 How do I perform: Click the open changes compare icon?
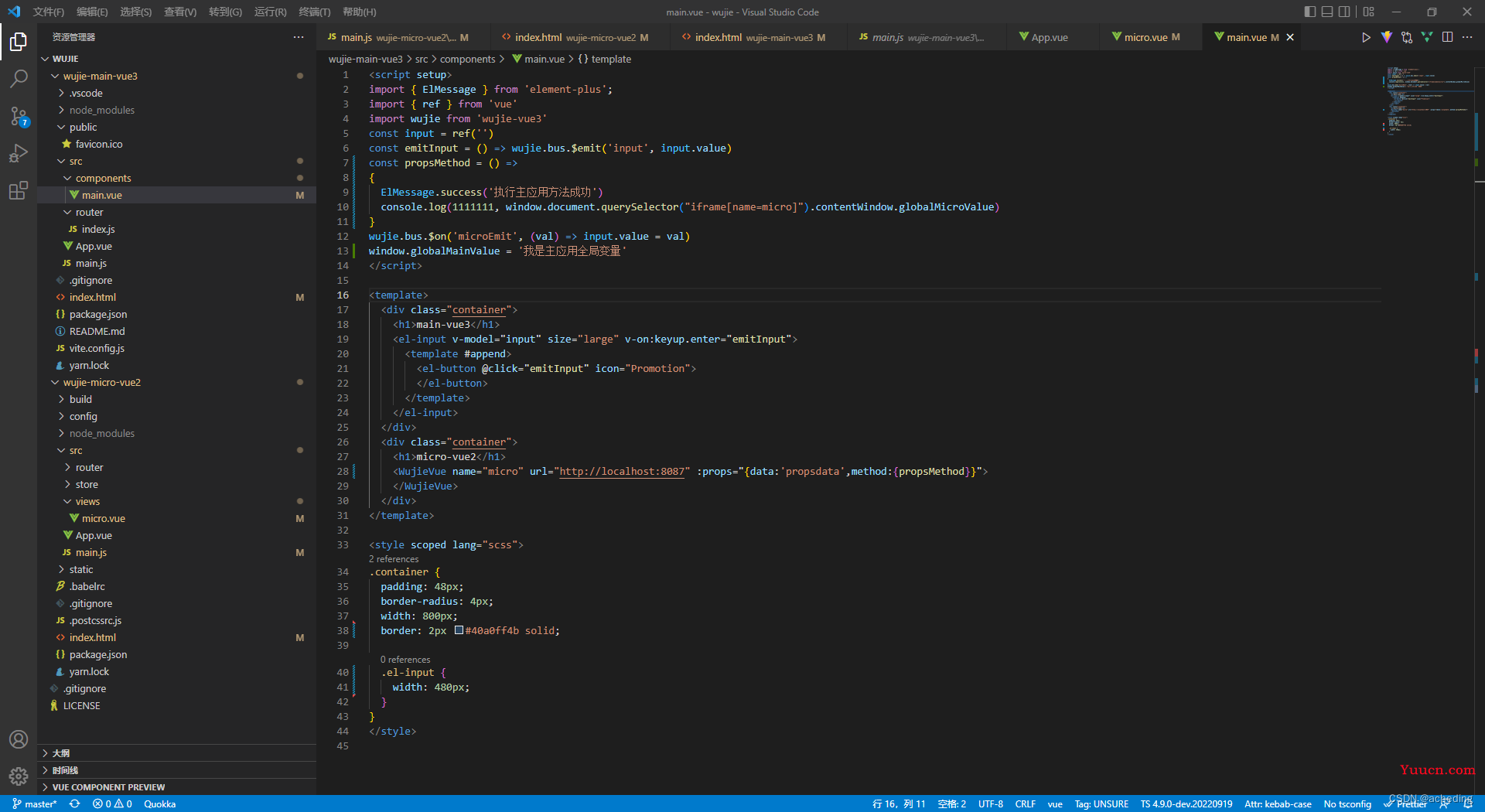1406,37
